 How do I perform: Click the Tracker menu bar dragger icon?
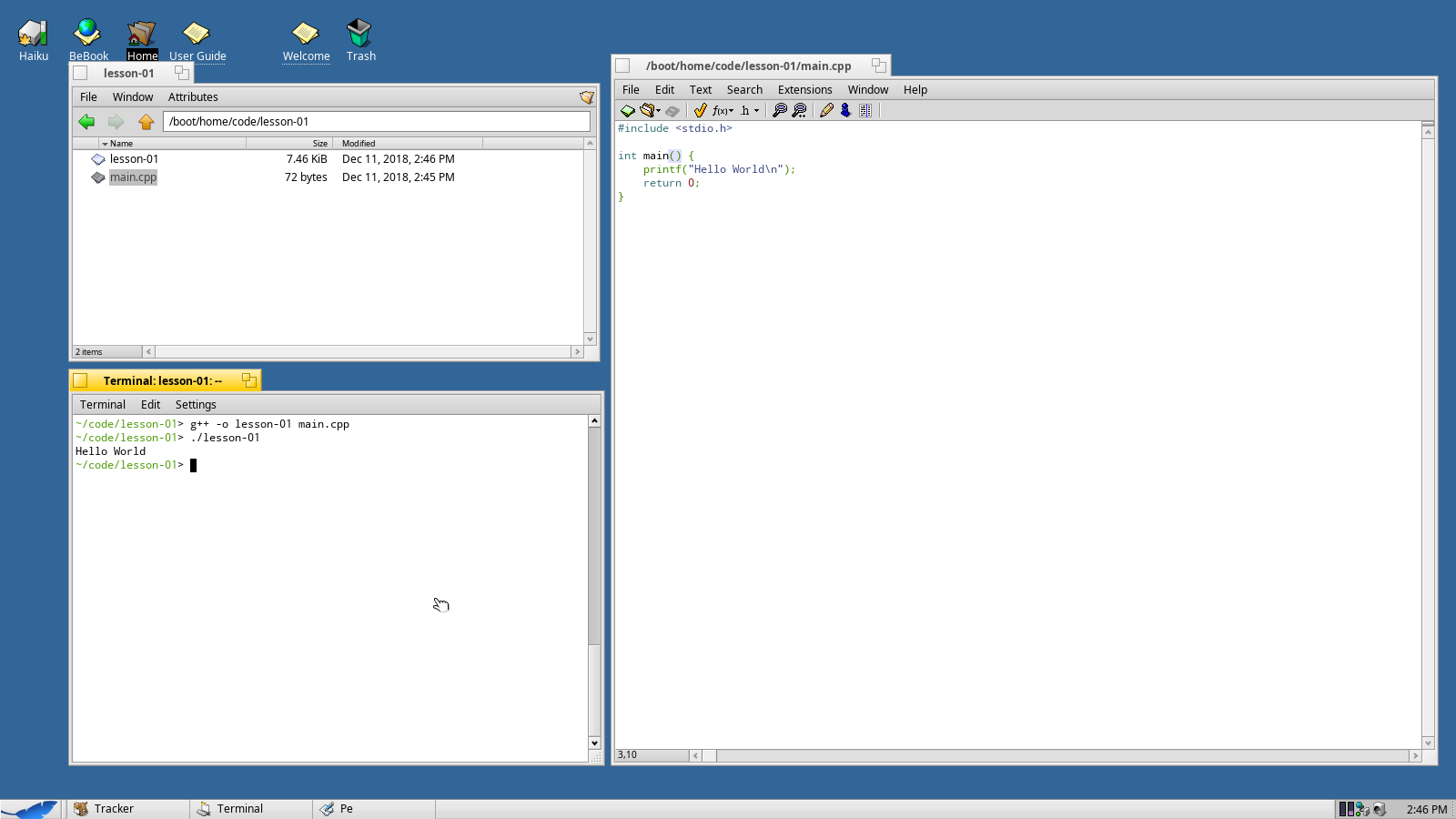point(587,97)
